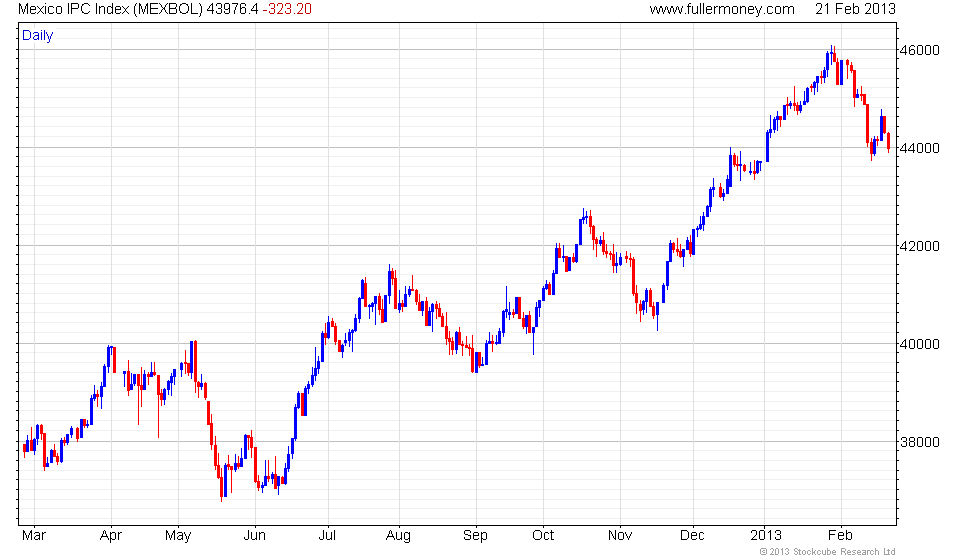Viewport: 980px width, 560px height.
Task: Click the Nov month axis label
Action: (x=620, y=536)
